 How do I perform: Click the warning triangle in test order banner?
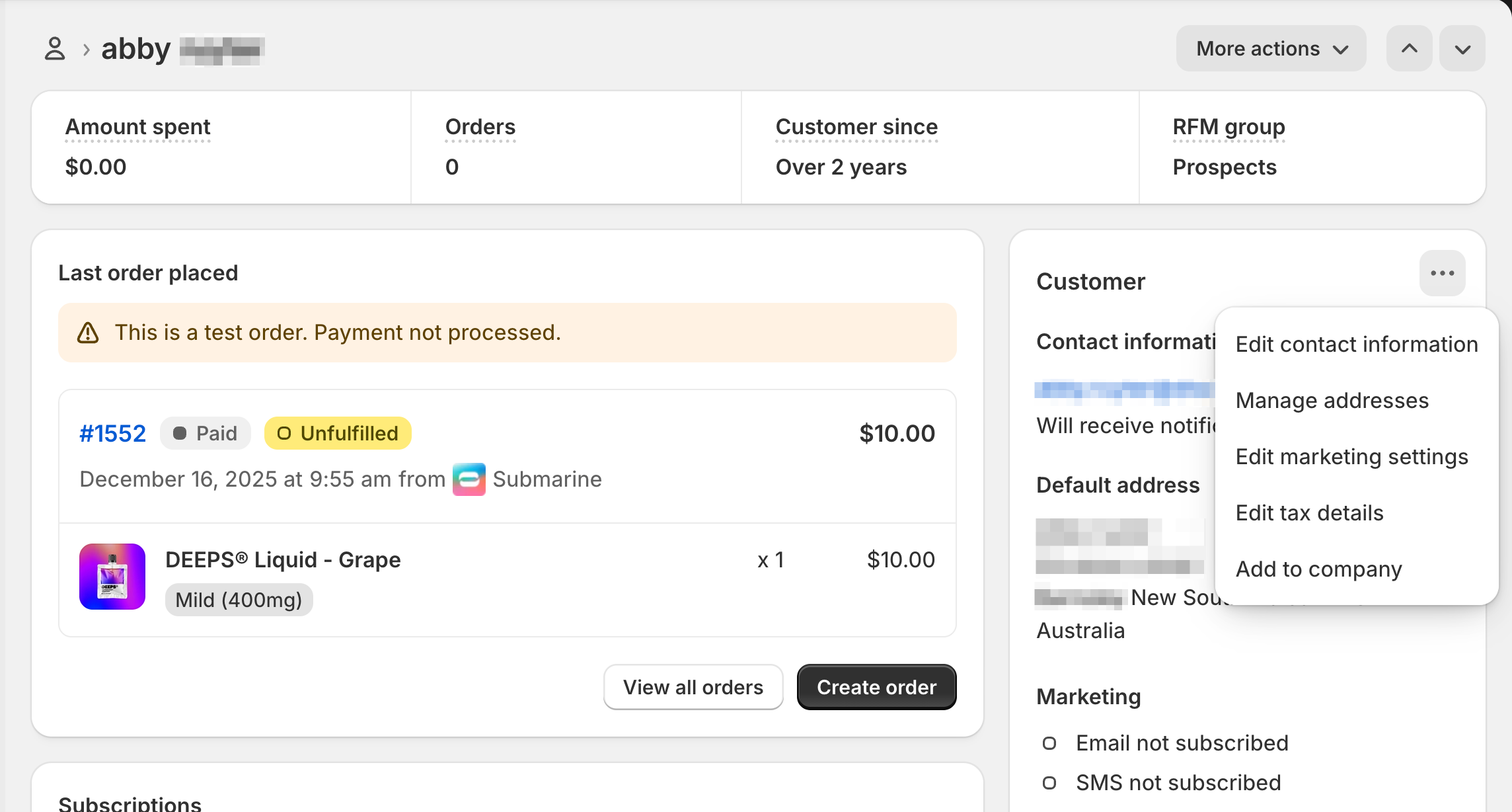point(88,333)
